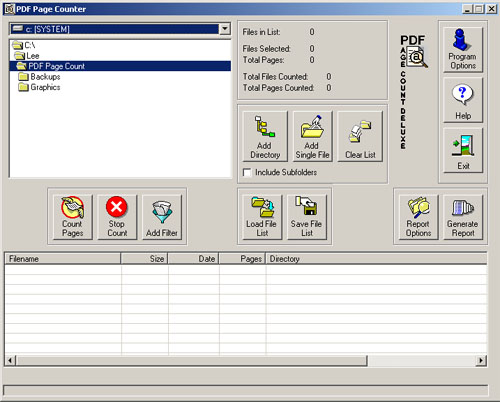Click the Total Pages Counted label
Image resolution: width=500 pixels, height=402 pixels.
pyautogui.click(x=278, y=88)
